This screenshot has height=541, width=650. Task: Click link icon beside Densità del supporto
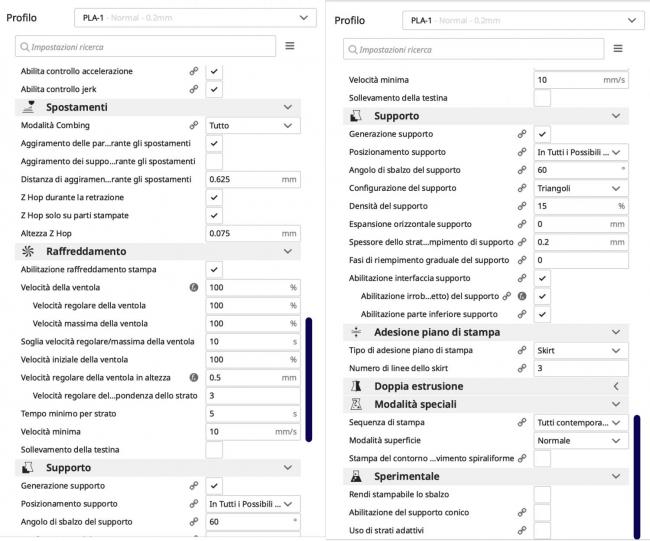click(521, 206)
